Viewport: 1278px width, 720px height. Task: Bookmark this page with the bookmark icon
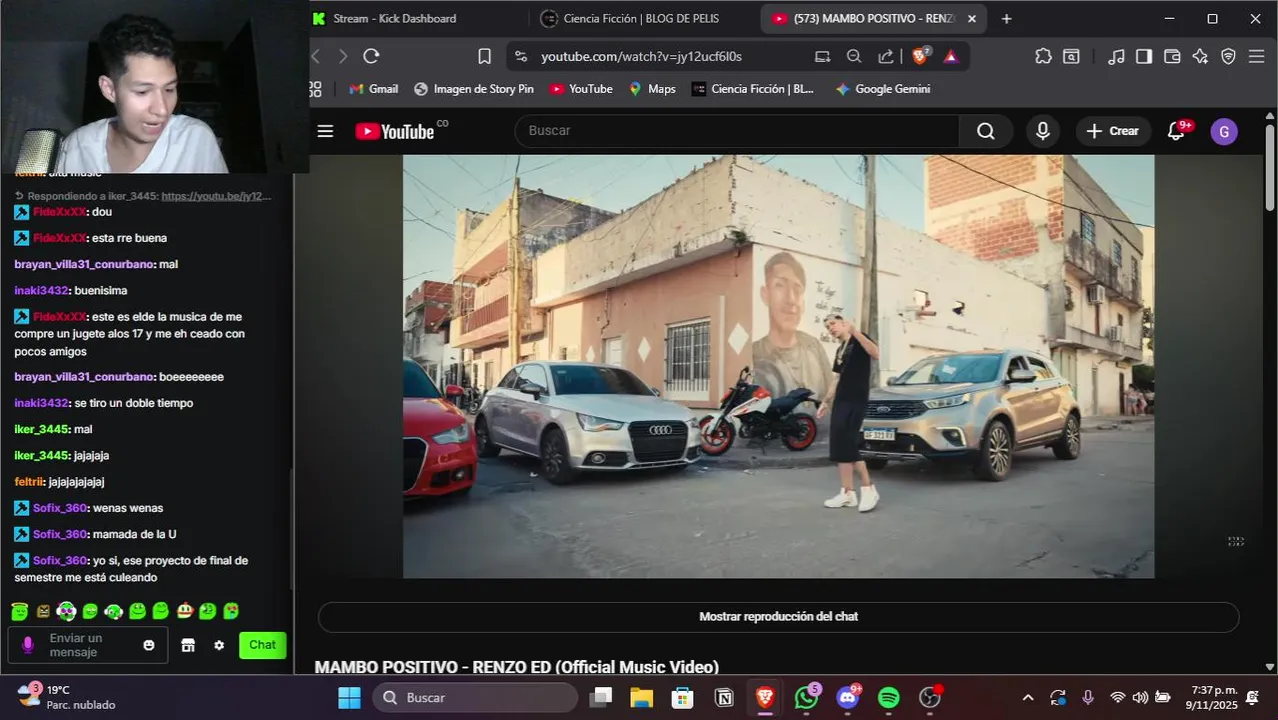pyautogui.click(x=484, y=56)
